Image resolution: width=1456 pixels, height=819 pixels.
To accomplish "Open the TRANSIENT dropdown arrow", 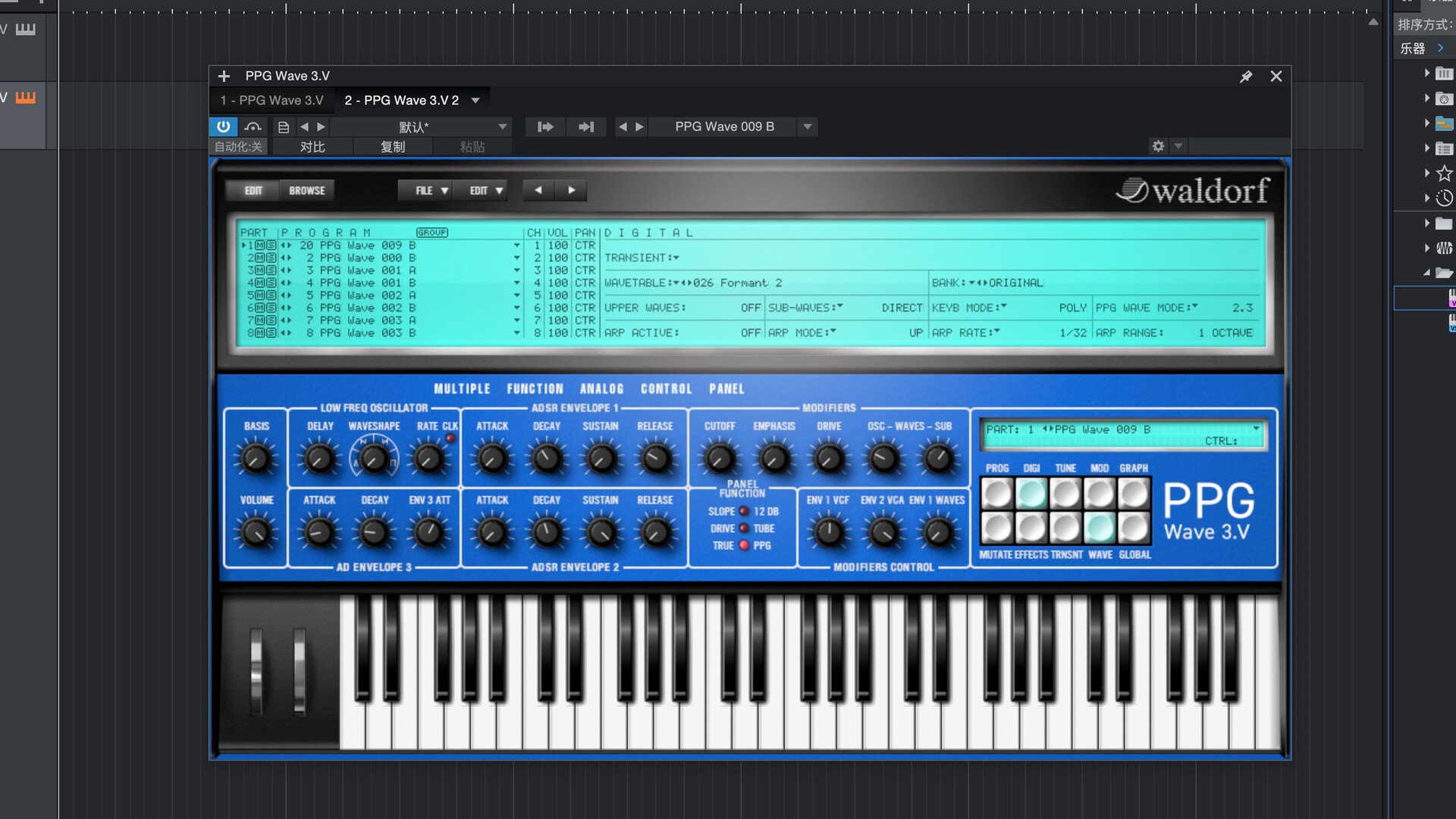I will point(676,258).
